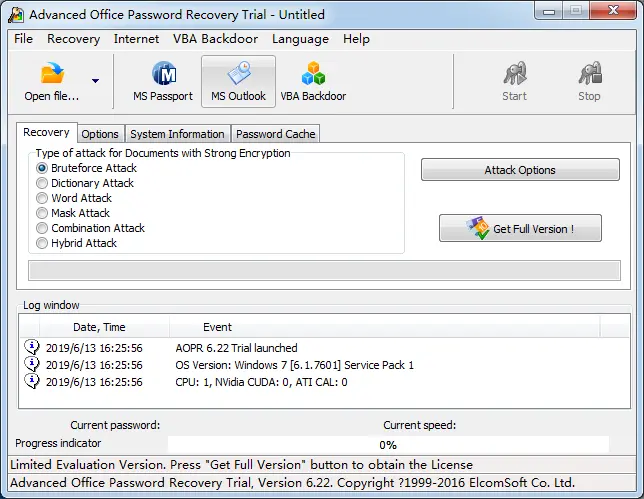
Task: Show the Password Cache tab
Action: tap(276, 134)
